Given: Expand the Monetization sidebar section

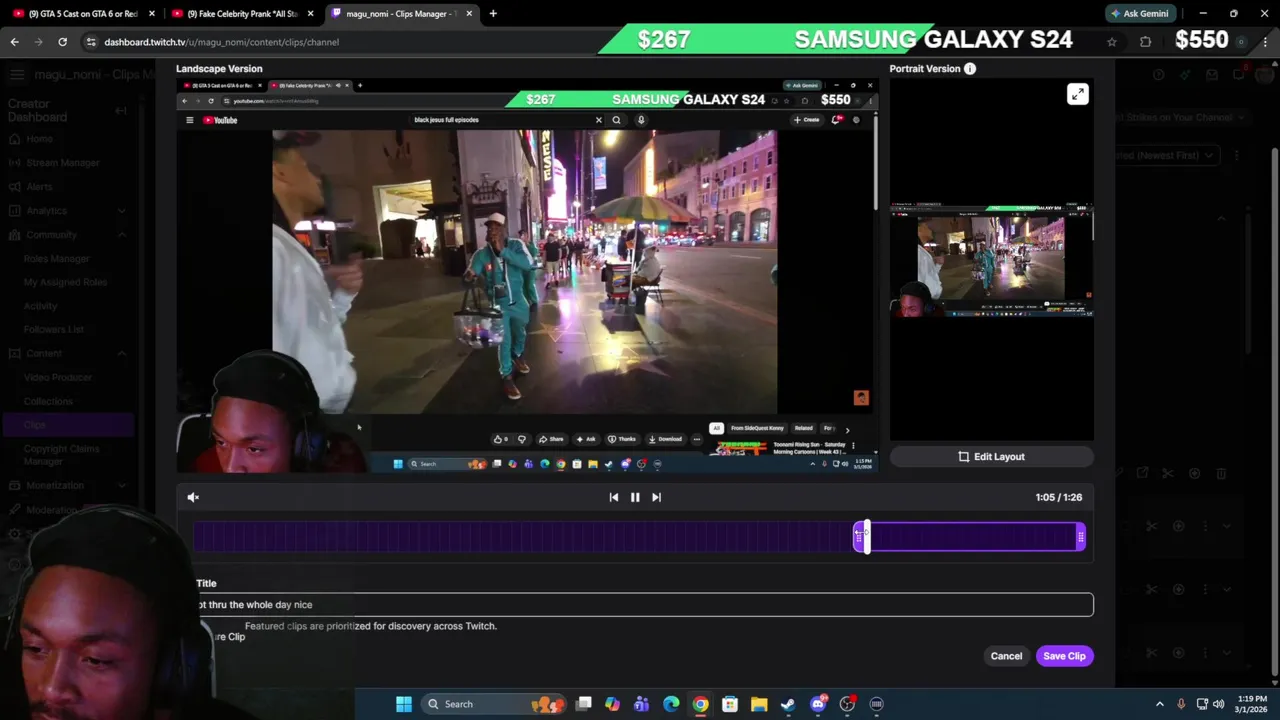Looking at the screenshot, I should 121,485.
